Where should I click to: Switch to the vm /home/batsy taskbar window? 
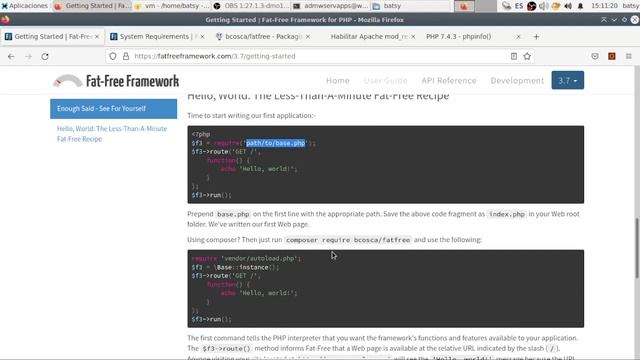click(x=172, y=6)
